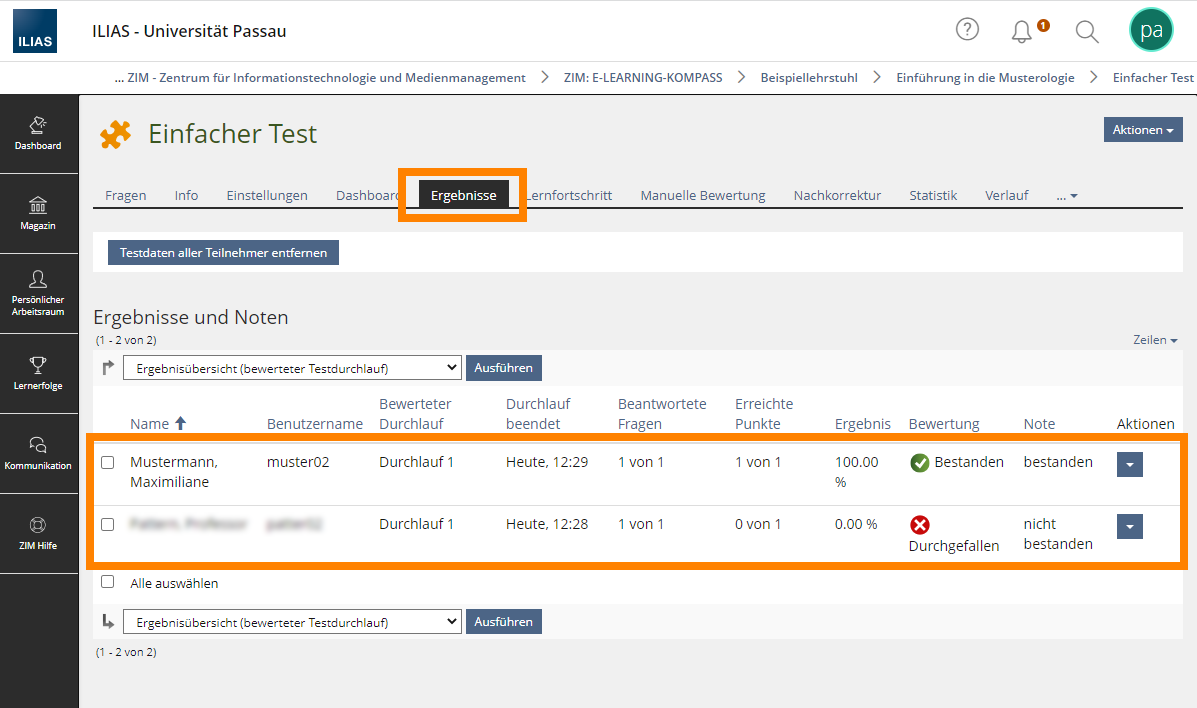The height and width of the screenshot is (708, 1197).
Task: Open Beispiellehrstuhl breadcrumb link
Action: coord(809,78)
